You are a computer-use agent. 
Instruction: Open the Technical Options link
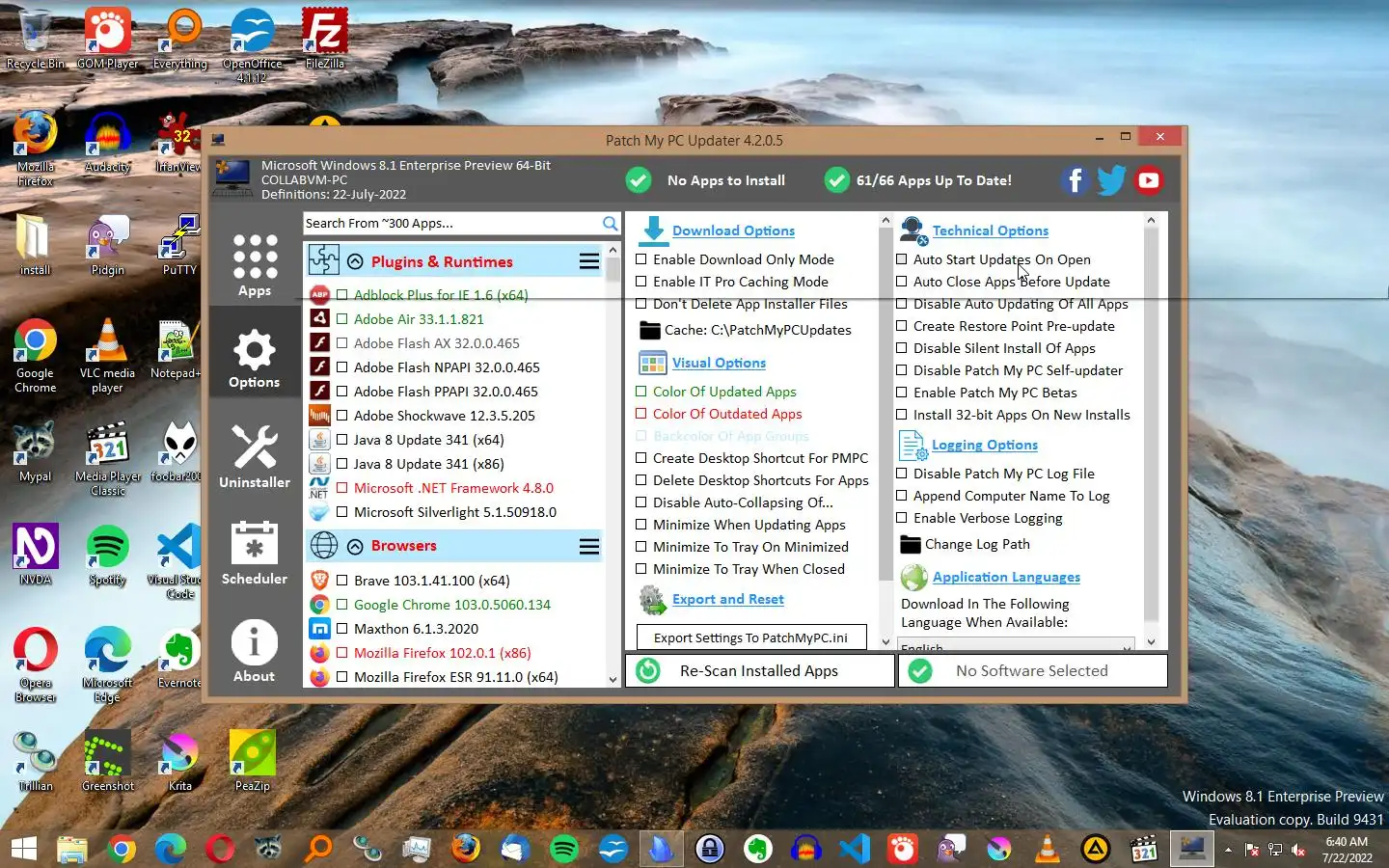(x=991, y=231)
